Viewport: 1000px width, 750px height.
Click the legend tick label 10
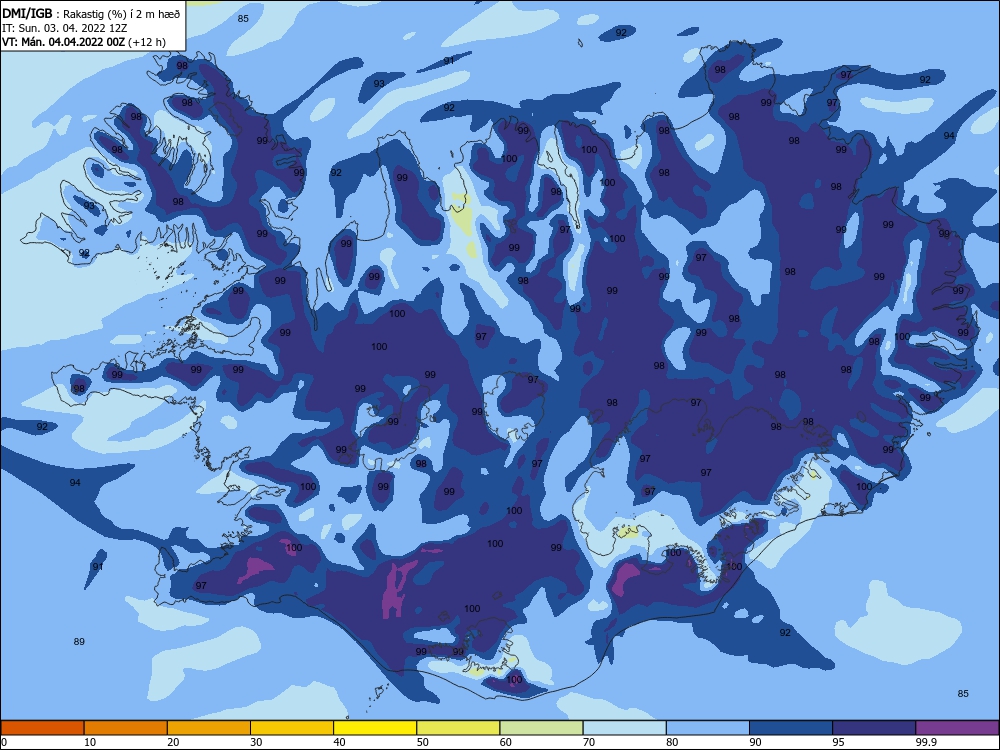(x=90, y=742)
